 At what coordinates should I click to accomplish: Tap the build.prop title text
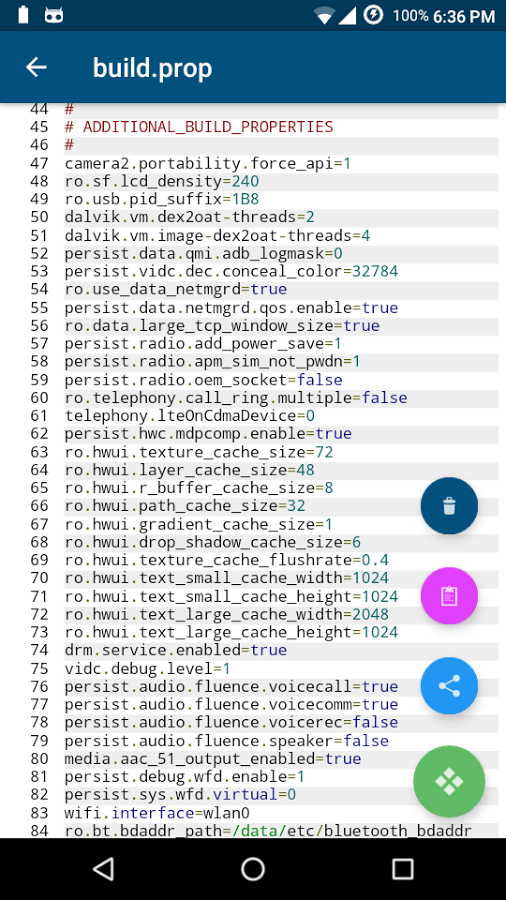153,68
